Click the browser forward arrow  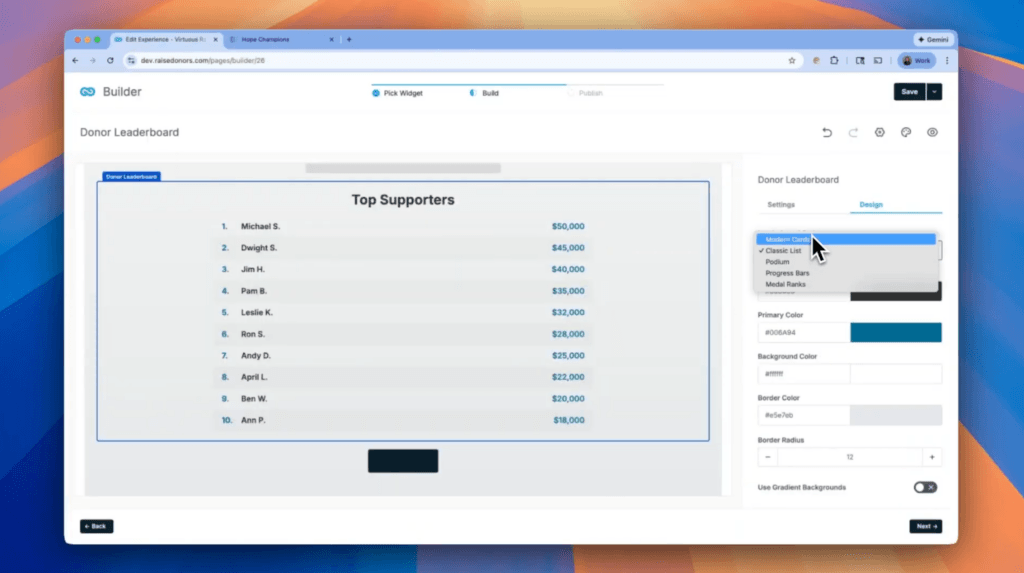click(93, 60)
